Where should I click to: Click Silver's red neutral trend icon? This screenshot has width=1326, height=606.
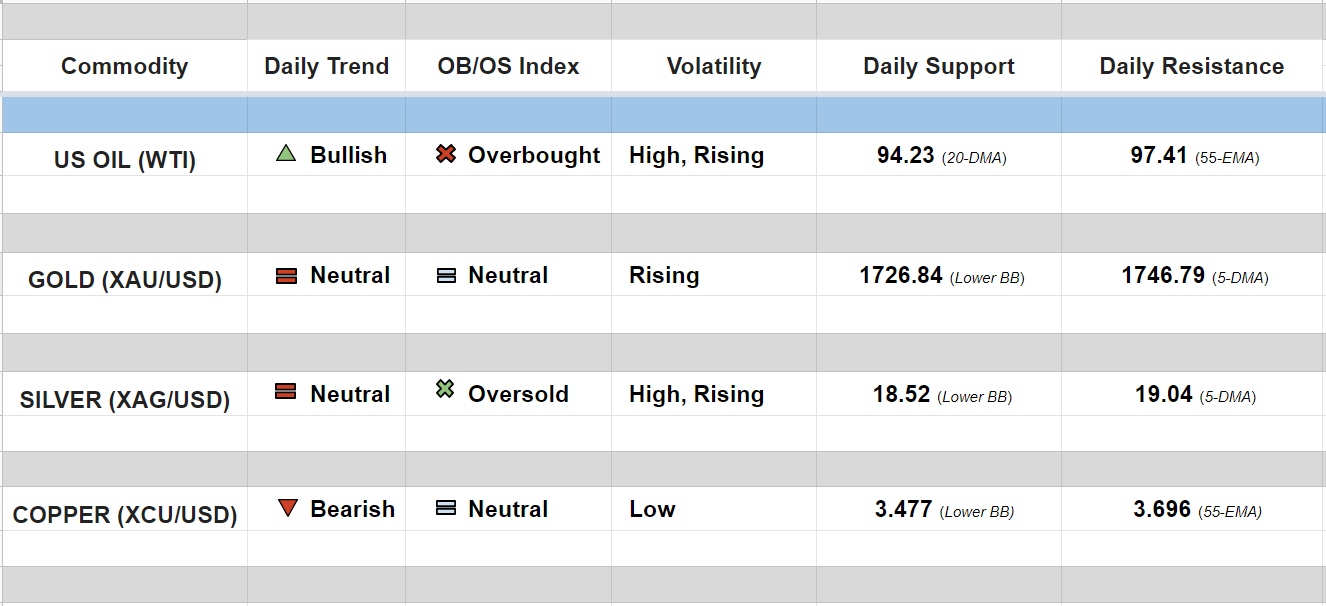[x=286, y=392]
